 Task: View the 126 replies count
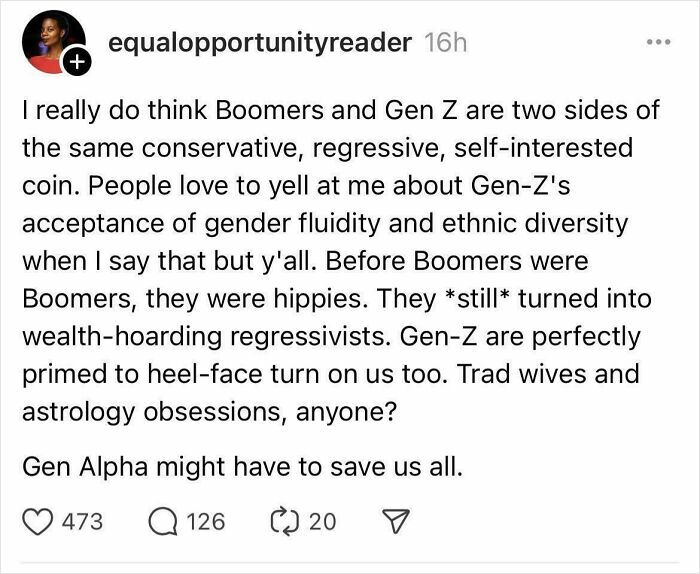click(205, 522)
